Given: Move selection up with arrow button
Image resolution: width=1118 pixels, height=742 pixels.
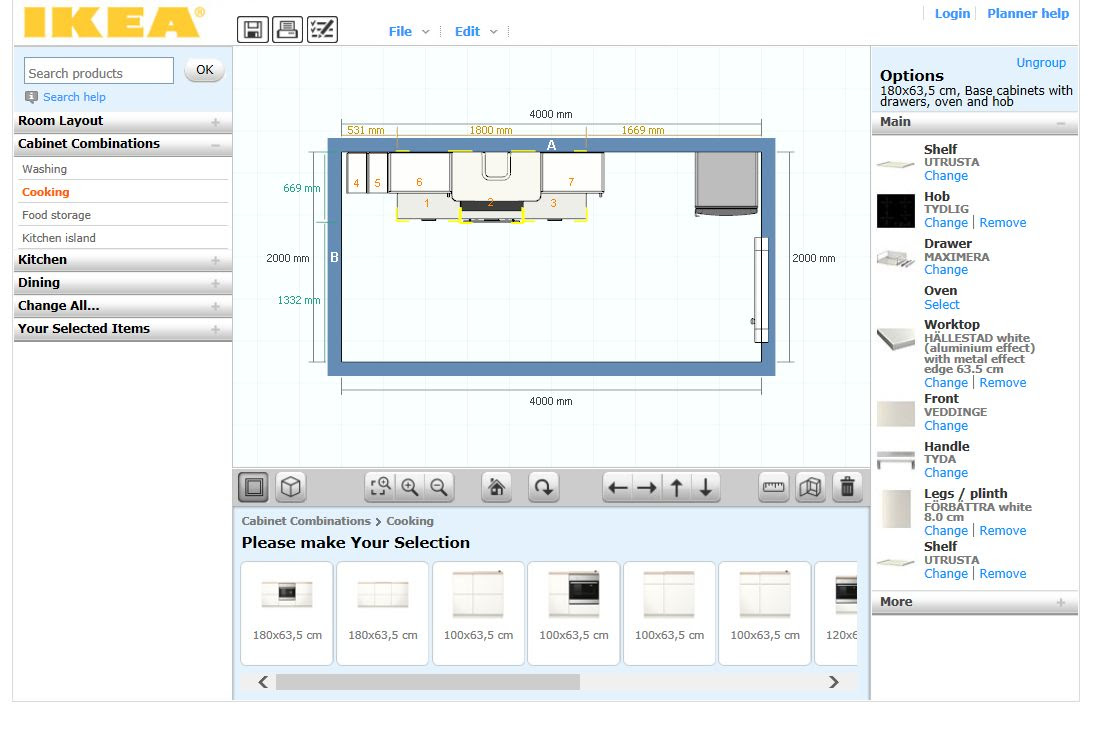Looking at the screenshot, I should (x=676, y=488).
